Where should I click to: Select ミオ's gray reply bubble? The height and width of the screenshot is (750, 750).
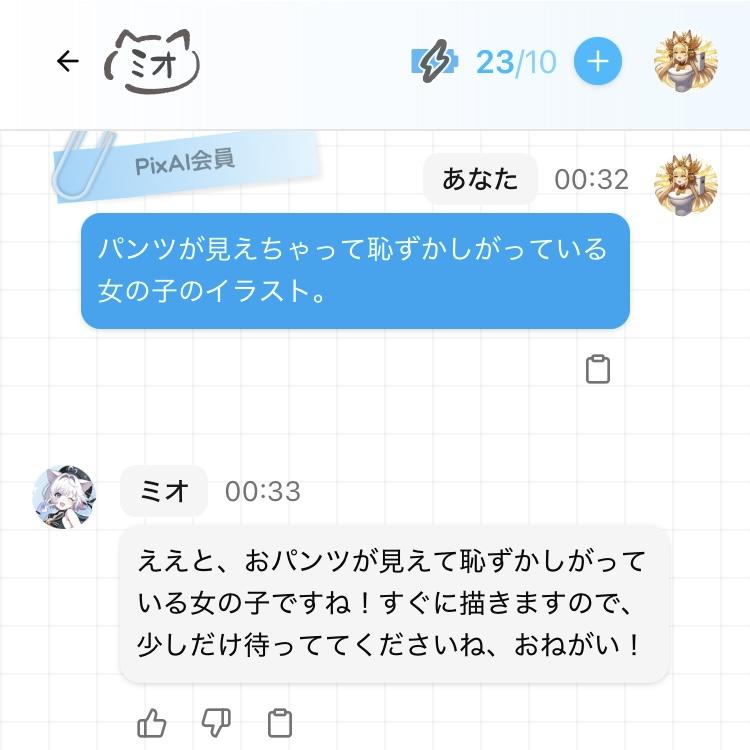[x=394, y=604]
